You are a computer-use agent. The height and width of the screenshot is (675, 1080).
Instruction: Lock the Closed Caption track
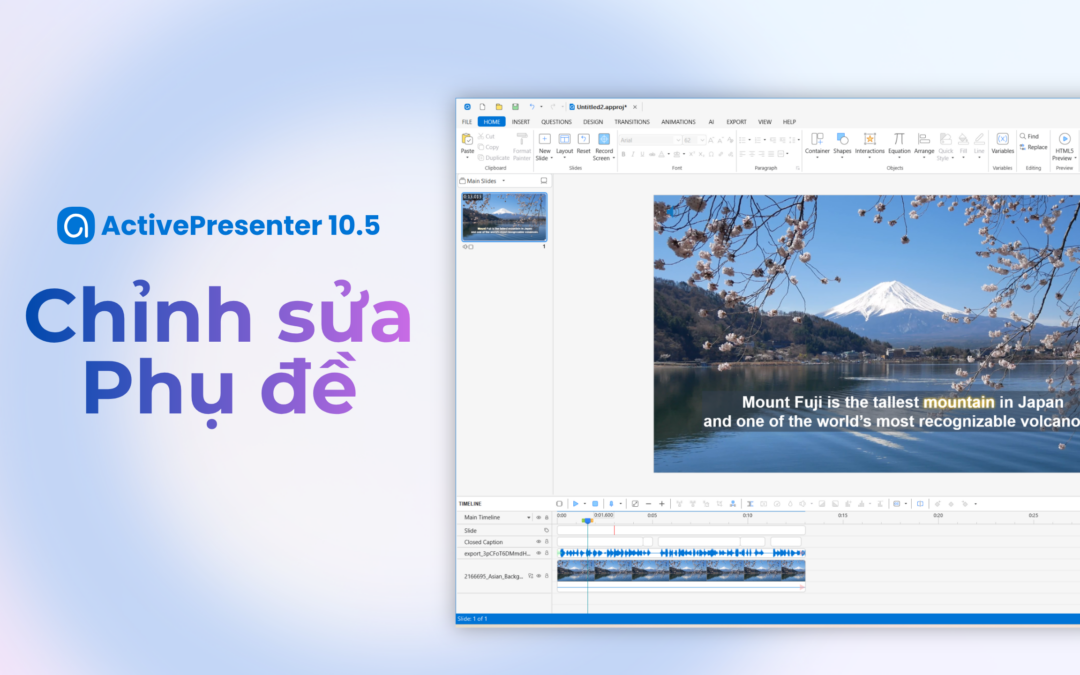pyautogui.click(x=547, y=541)
